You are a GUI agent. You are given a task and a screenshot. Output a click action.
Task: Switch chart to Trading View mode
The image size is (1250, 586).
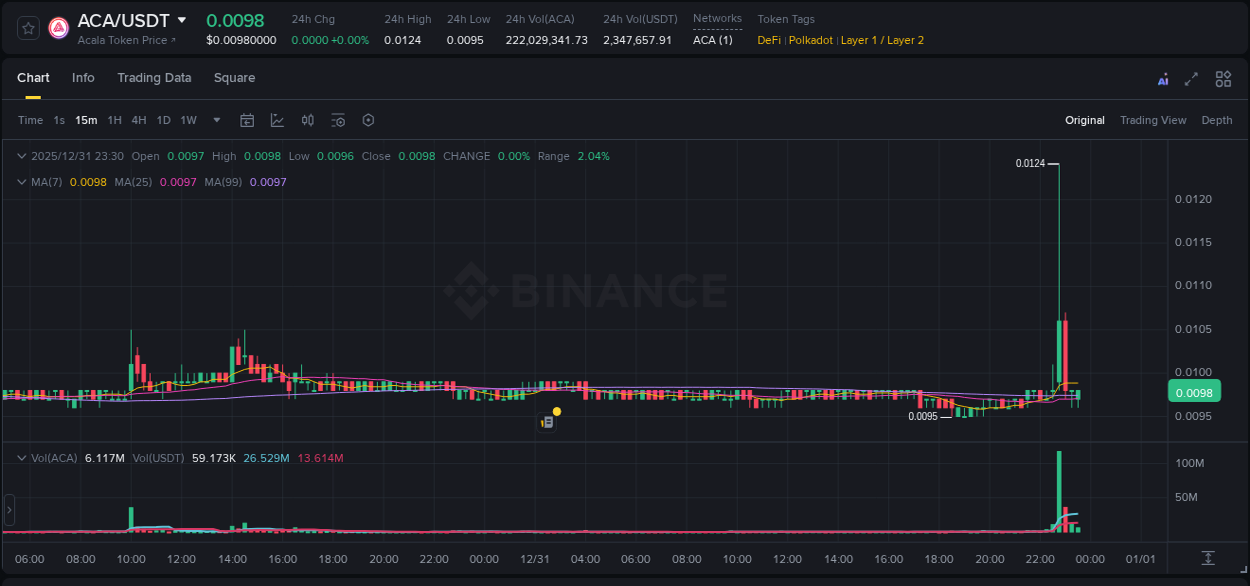click(1153, 120)
